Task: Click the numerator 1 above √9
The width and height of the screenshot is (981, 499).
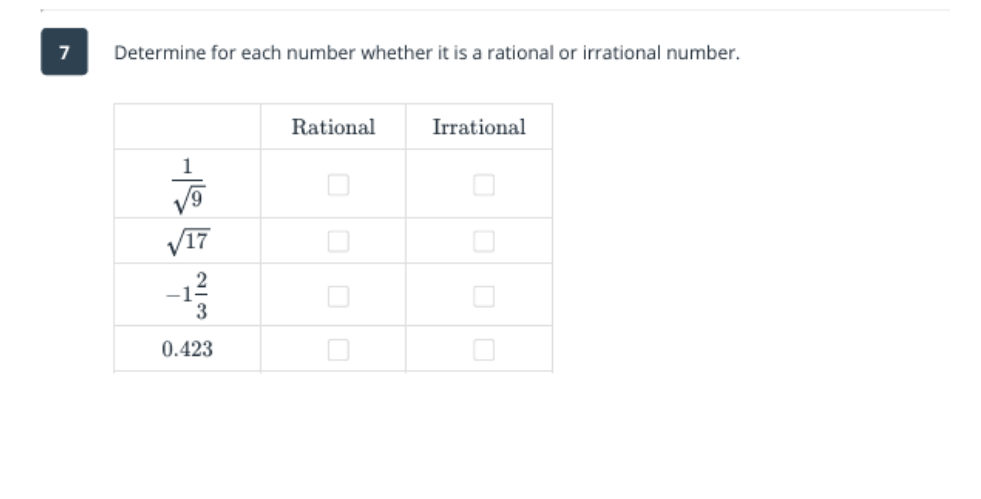Action: 187,166
